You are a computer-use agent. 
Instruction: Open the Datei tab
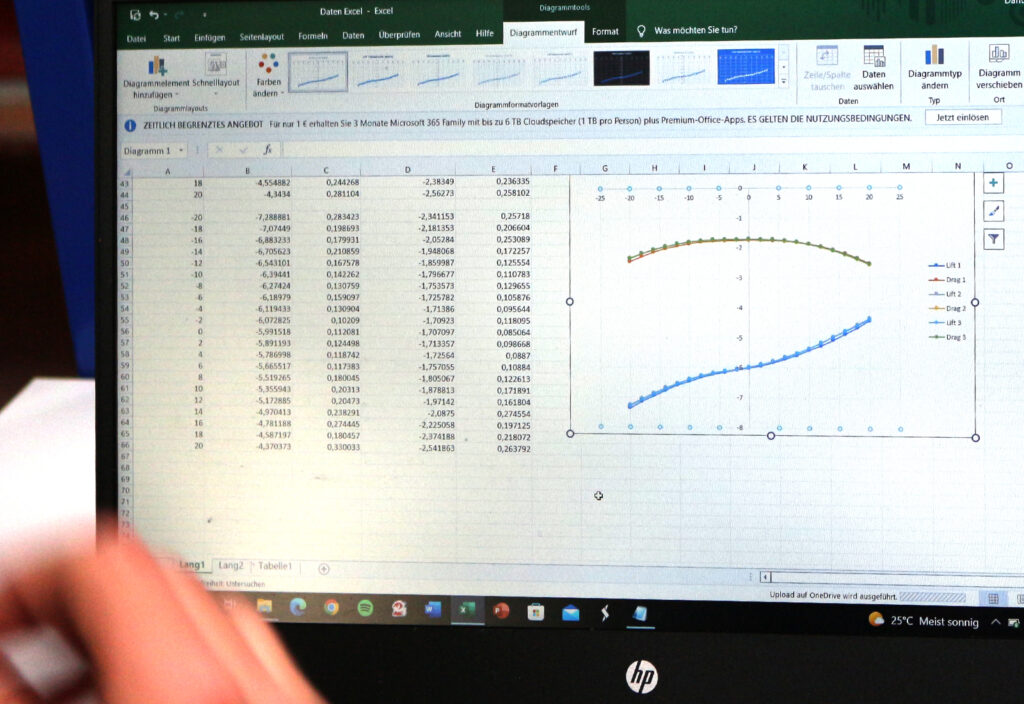pyautogui.click(x=136, y=39)
